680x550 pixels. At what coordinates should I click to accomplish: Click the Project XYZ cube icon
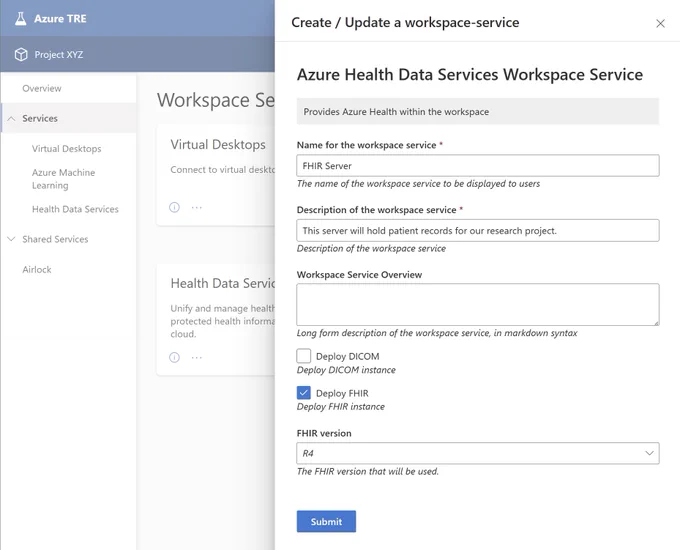coord(21,55)
